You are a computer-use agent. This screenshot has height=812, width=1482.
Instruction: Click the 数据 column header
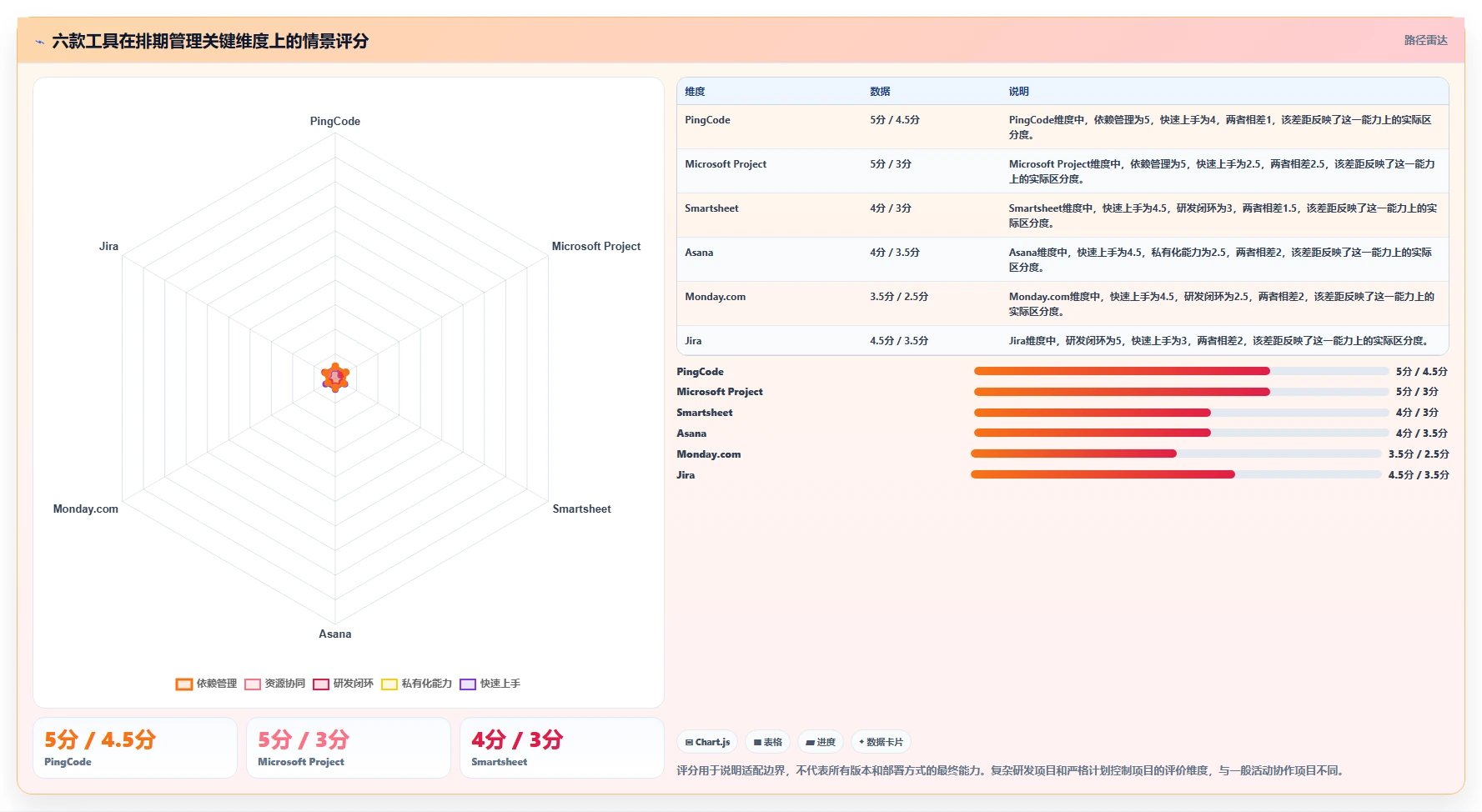click(x=880, y=92)
